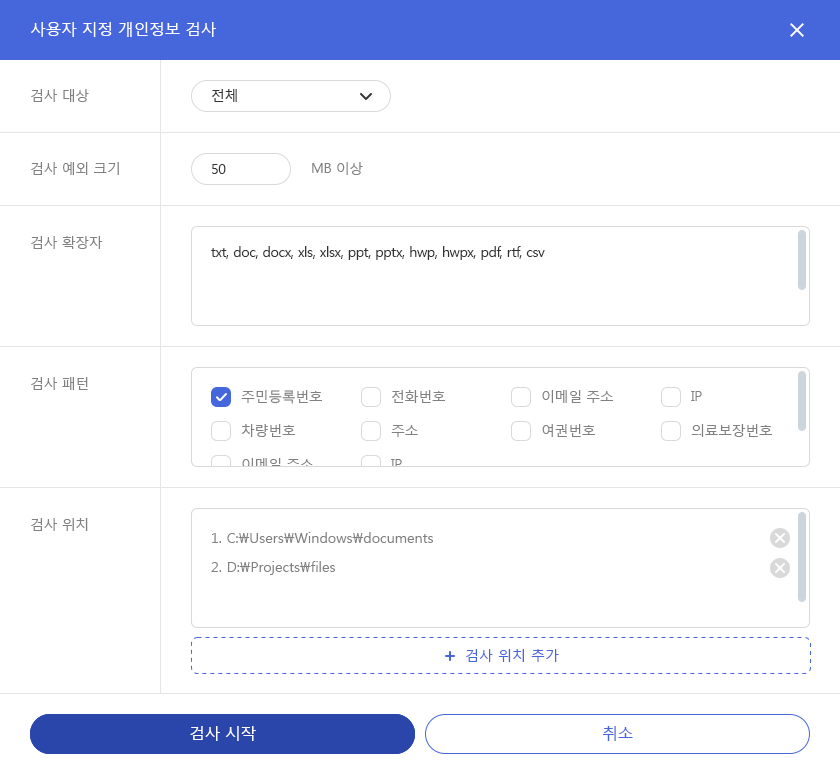Image resolution: width=840 pixels, height=774 pixels.
Task: Check the 여권번호 pattern checkbox
Action: click(521, 431)
